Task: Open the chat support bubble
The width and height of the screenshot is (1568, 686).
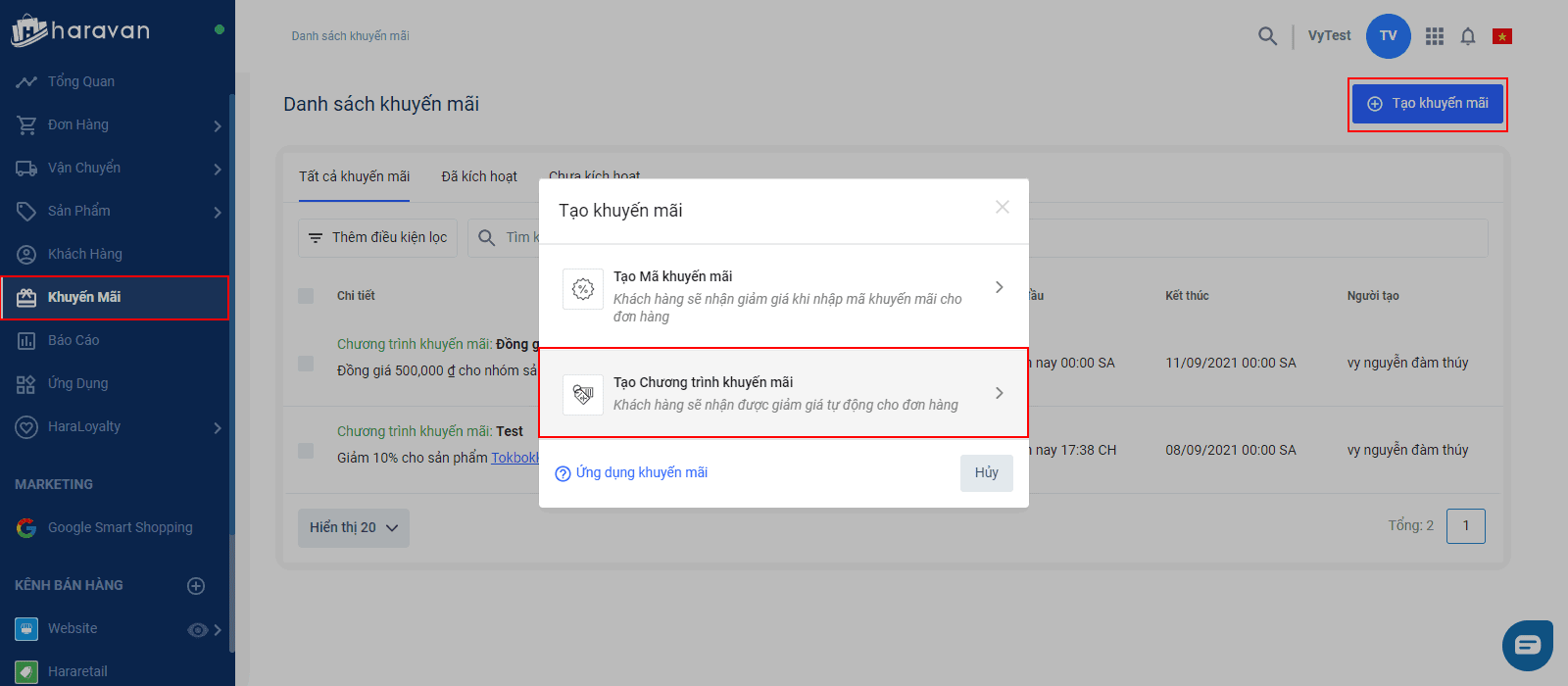Action: (x=1528, y=645)
